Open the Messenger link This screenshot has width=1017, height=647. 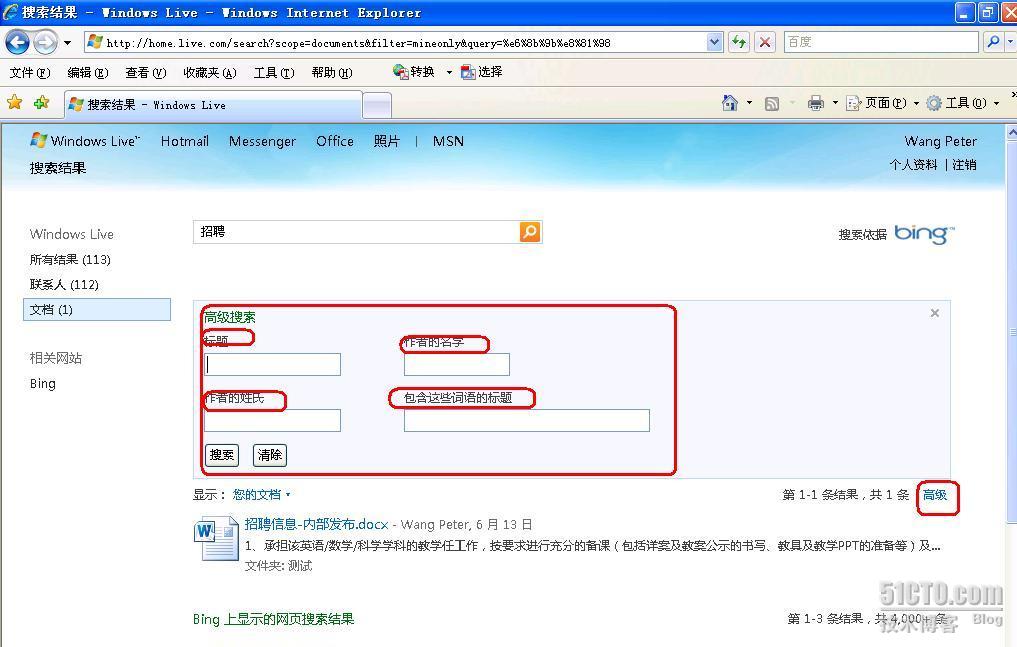(x=262, y=141)
